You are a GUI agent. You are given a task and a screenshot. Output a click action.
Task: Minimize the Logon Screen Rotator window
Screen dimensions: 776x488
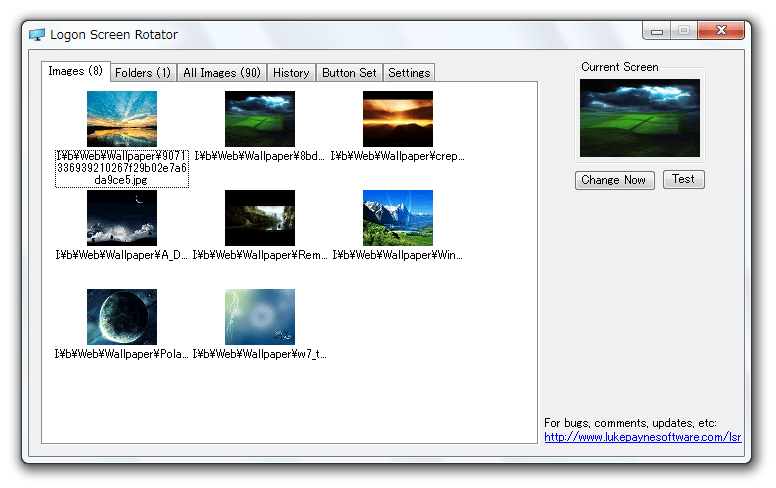(x=657, y=31)
